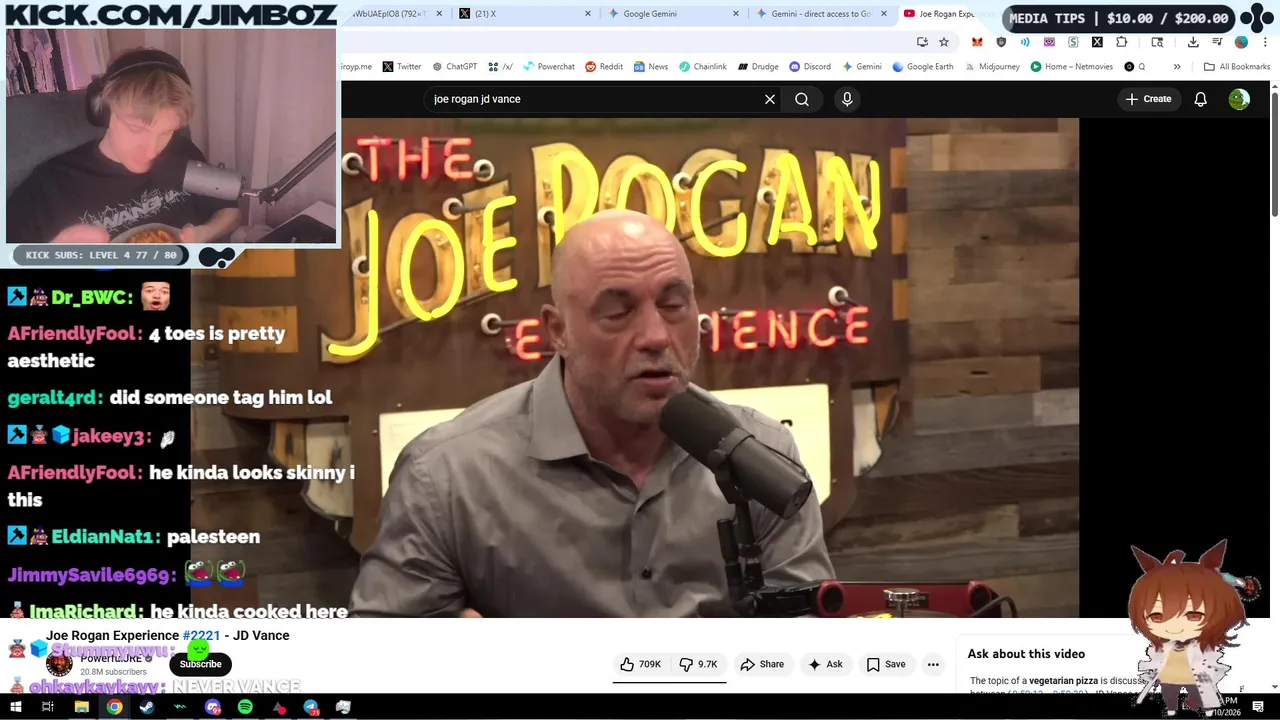The image size is (1280, 720).
Task: Open the Twitter bookmark
Action: click(402, 67)
